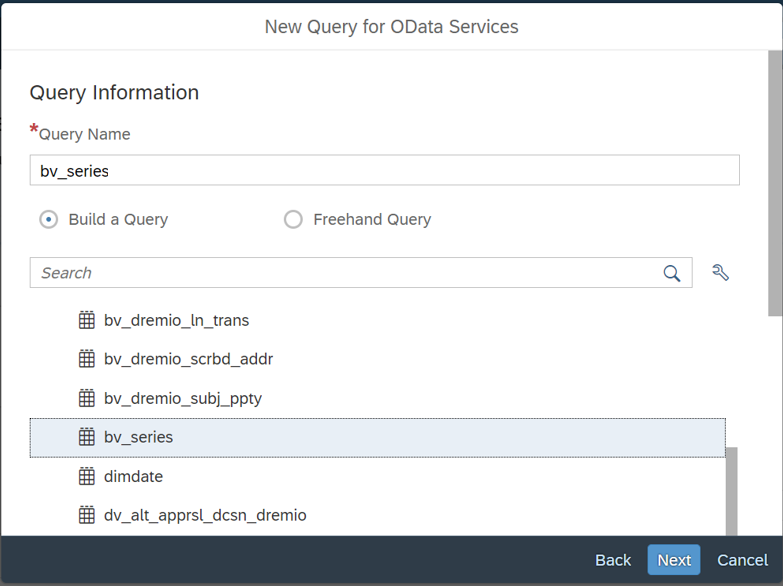The width and height of the screenshot is (783, 586).
Task: Pick the dv_alt_apprsl_dcsn_dremio table entry
Action: (x=378, y=515)
